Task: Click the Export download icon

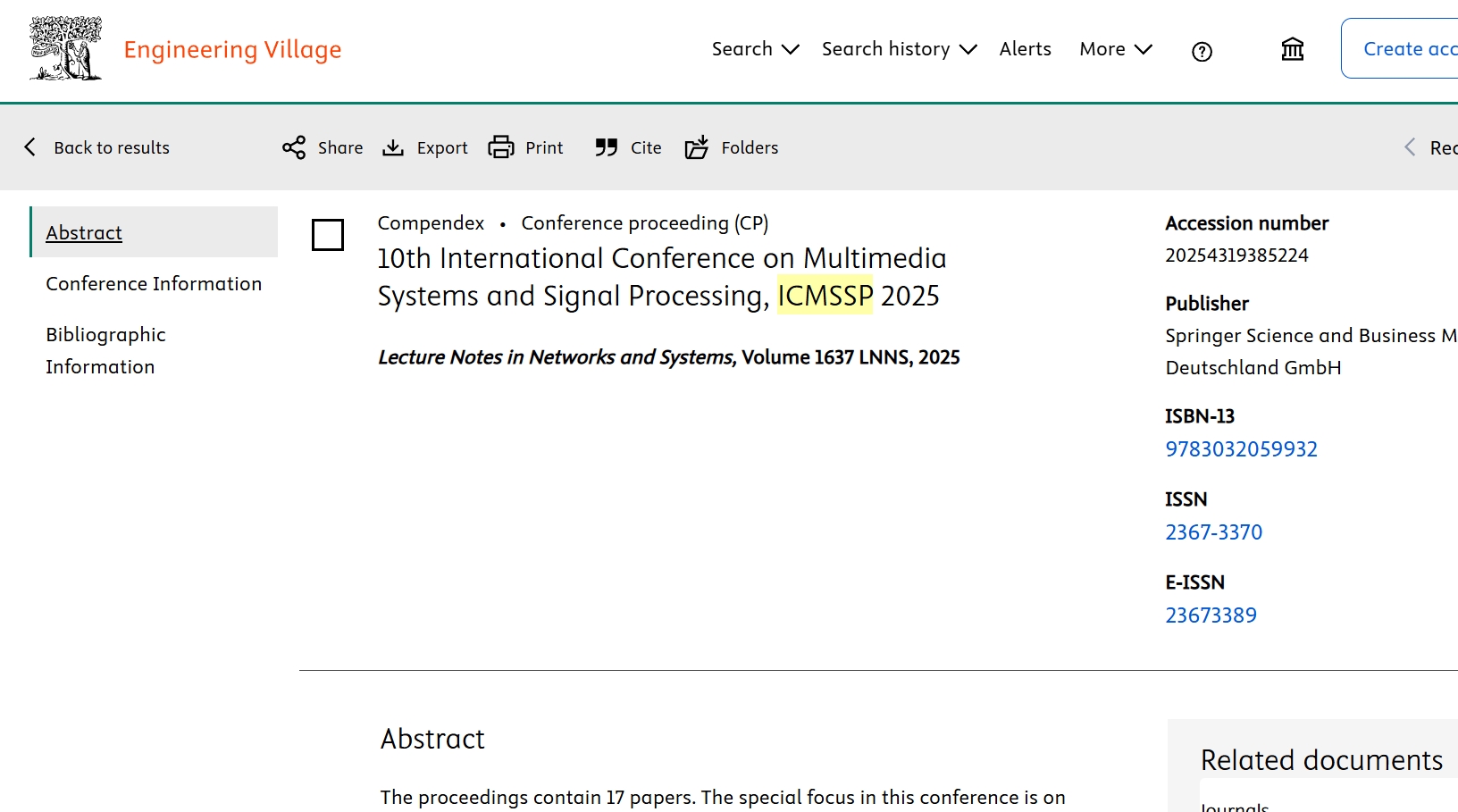Action: (393, 147)
